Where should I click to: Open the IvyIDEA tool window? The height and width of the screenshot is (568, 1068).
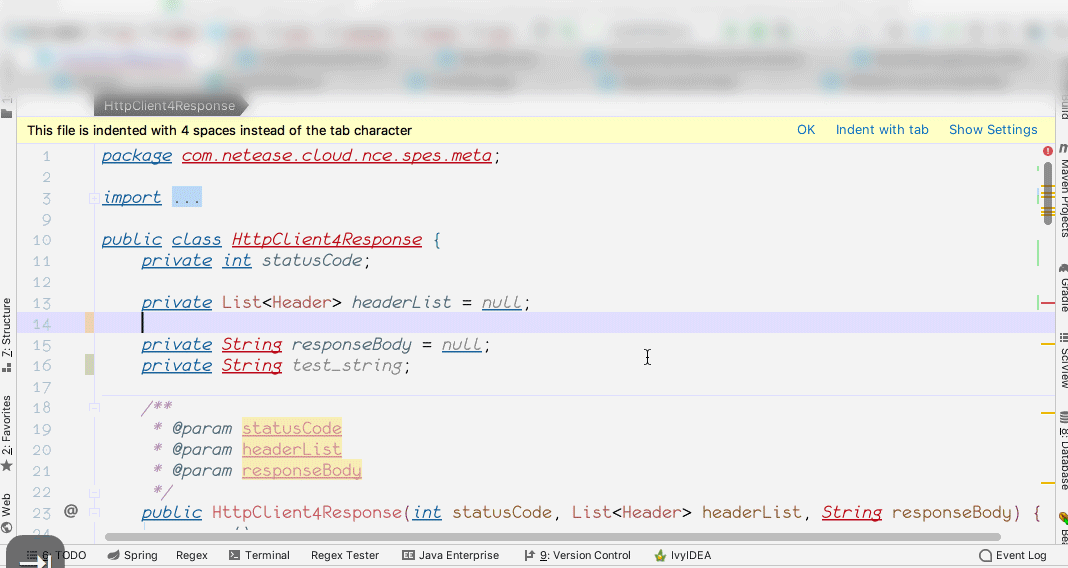pos(682,555)
